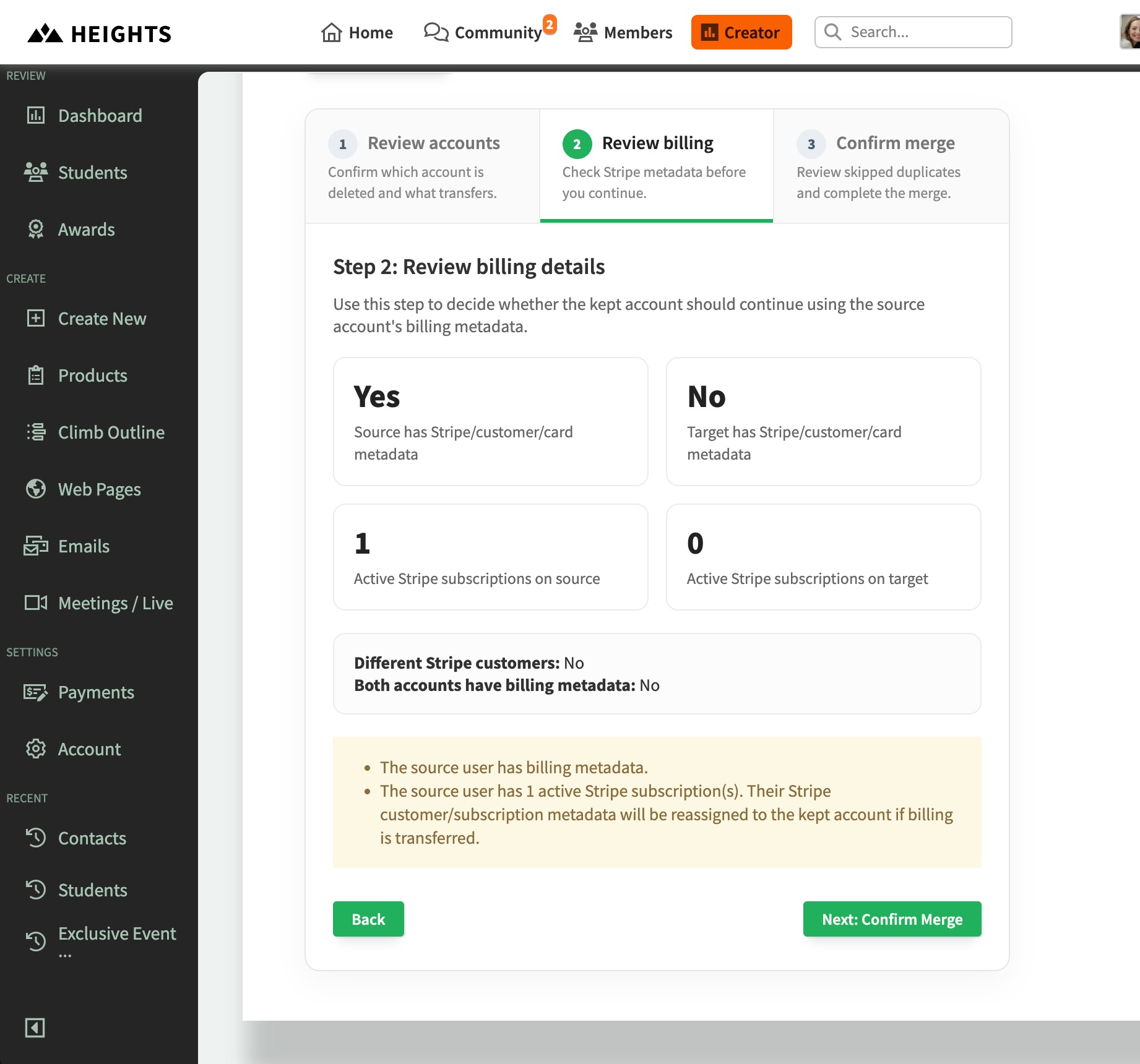The image size is (1140, 1064).
Task: Click the target active subscriptions card
Action: (x=823, y=557)
